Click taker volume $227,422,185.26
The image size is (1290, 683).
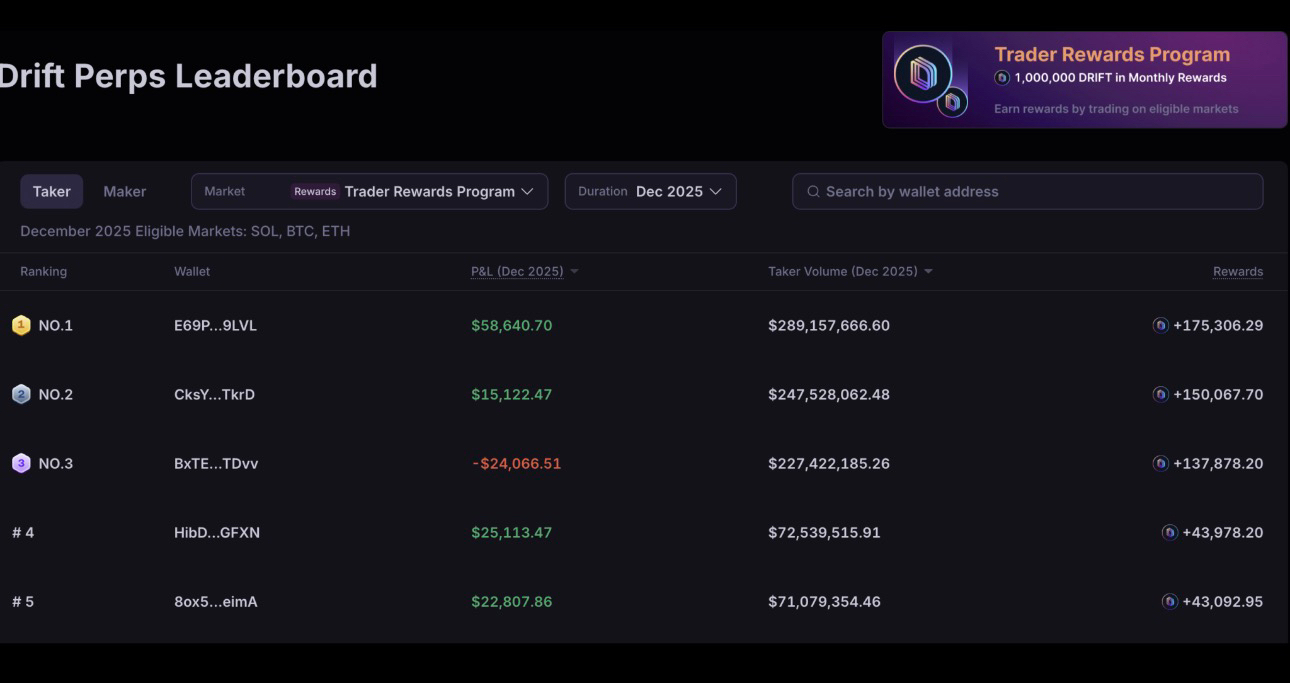point(828,463)
